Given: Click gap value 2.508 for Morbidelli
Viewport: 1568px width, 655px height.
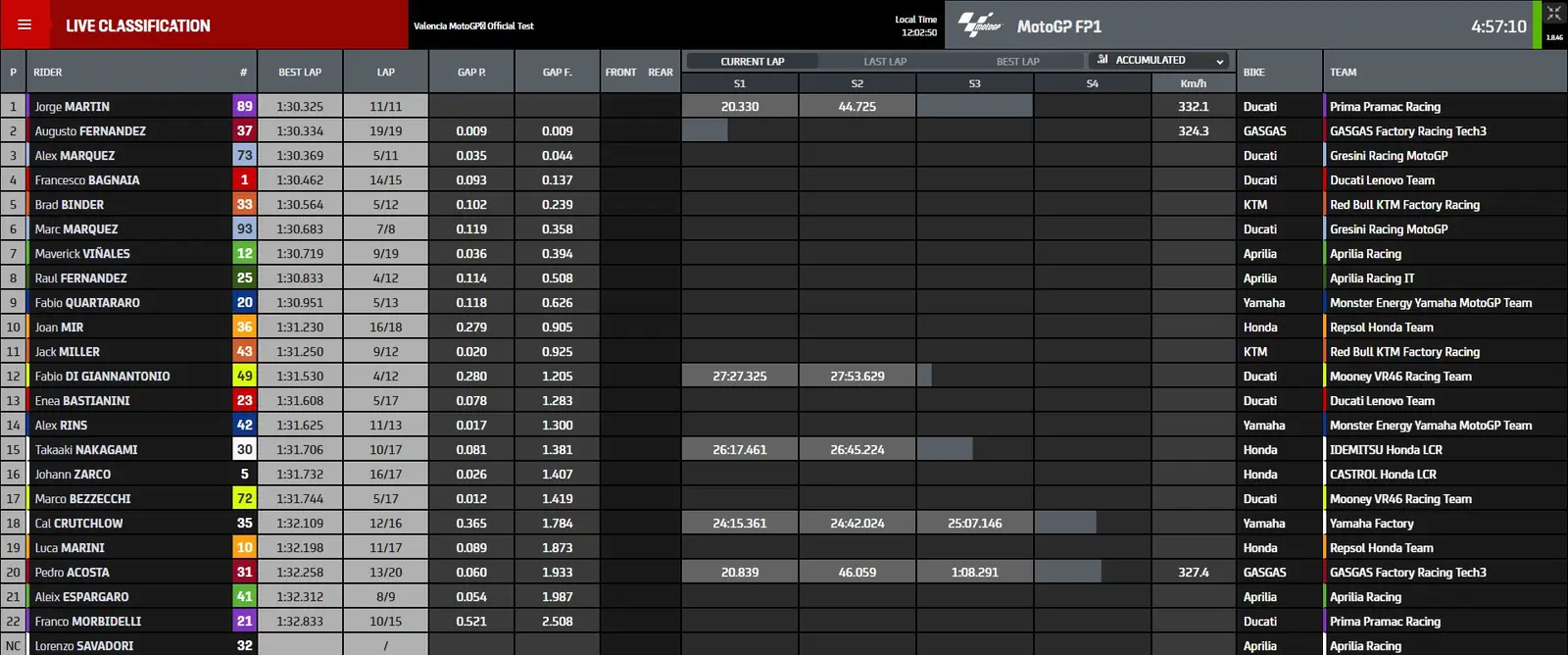Looking at the screenshot, I should click(x=558, y=621).
